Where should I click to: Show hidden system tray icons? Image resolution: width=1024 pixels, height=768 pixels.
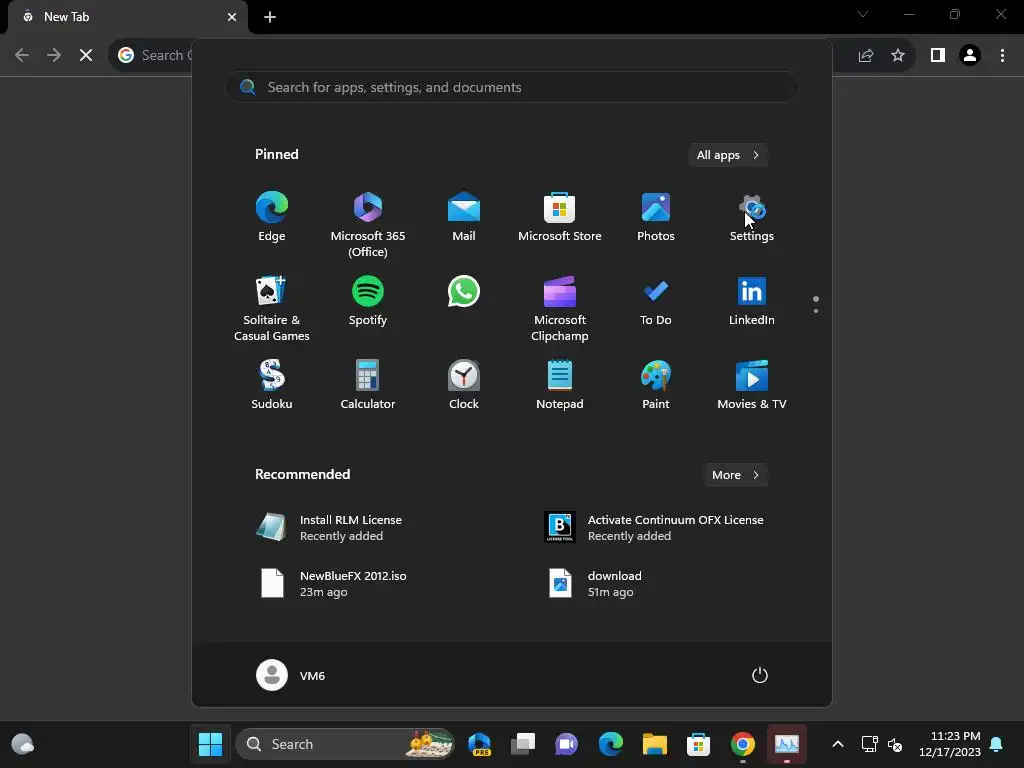pos(838,744)
